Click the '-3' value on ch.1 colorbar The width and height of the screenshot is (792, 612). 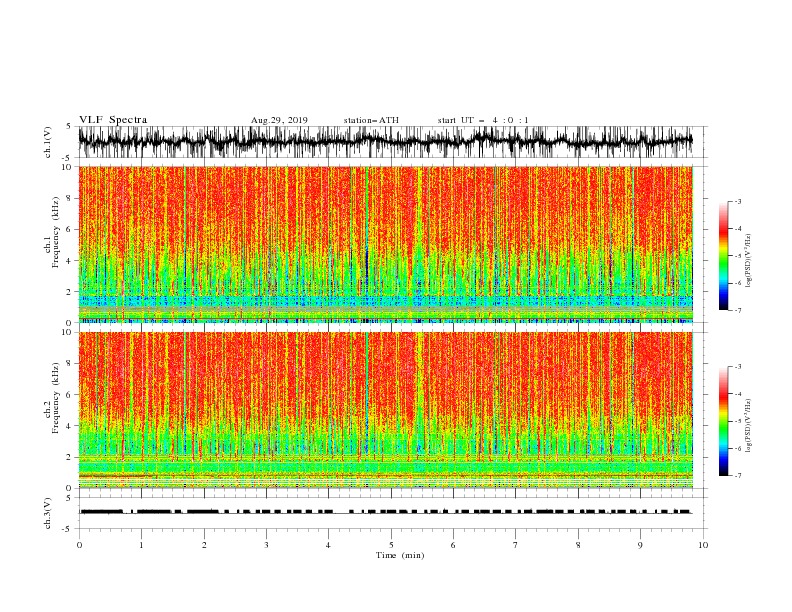coord(737,201)
